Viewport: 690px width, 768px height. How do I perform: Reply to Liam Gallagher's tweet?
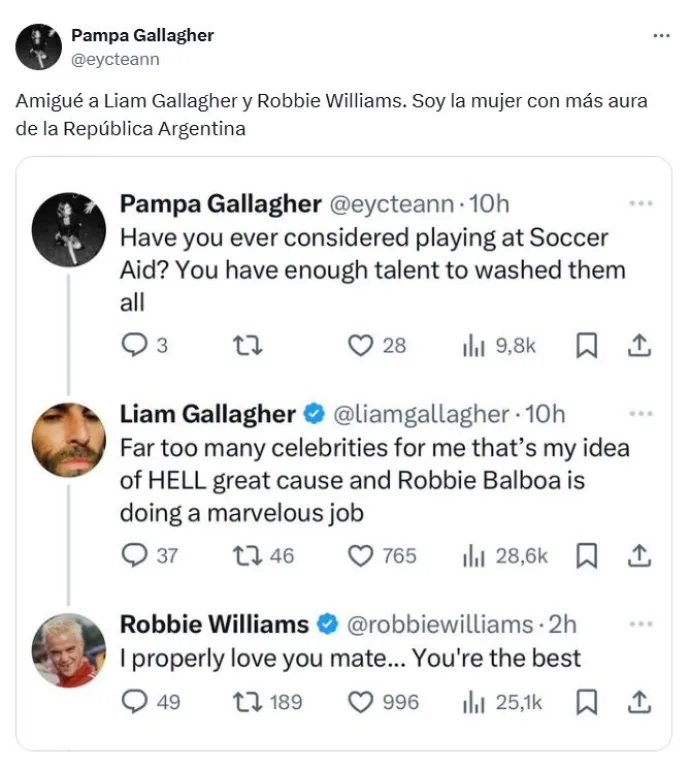point(133,555)
